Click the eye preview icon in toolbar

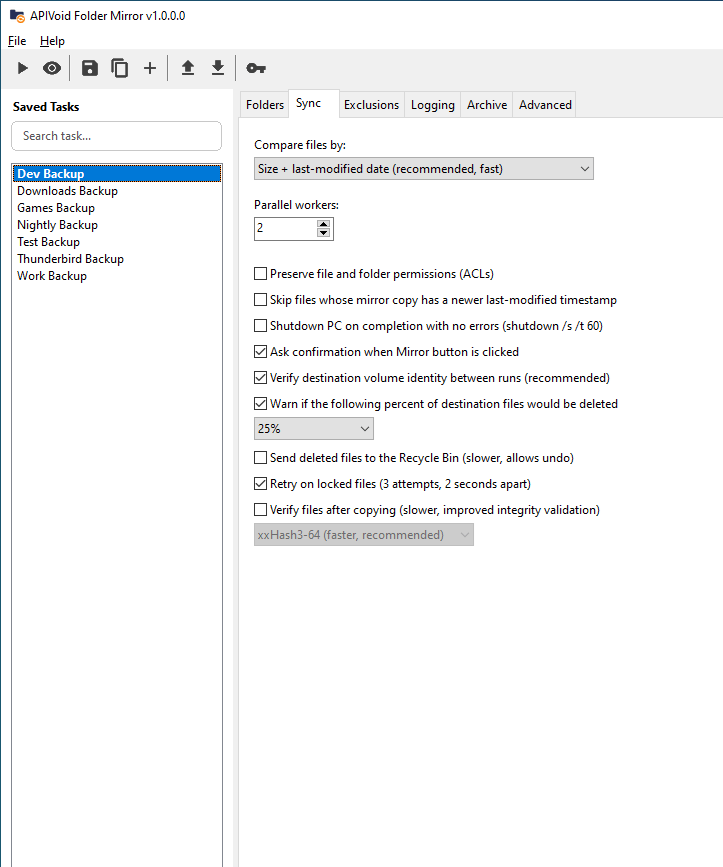coord(52,68)
